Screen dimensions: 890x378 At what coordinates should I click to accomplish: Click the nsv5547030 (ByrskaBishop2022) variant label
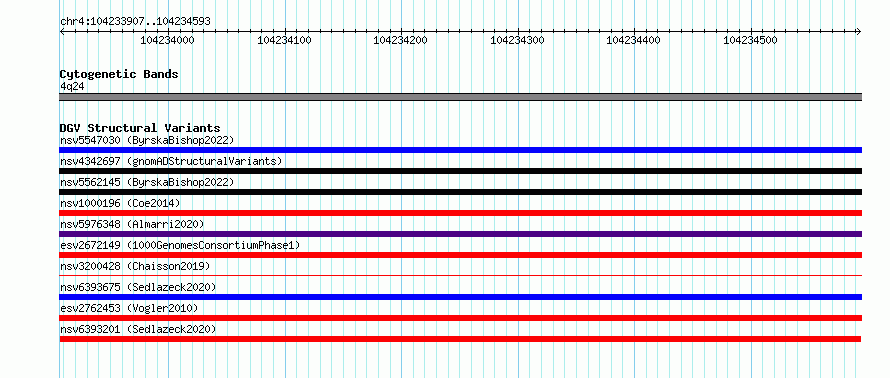147,140
